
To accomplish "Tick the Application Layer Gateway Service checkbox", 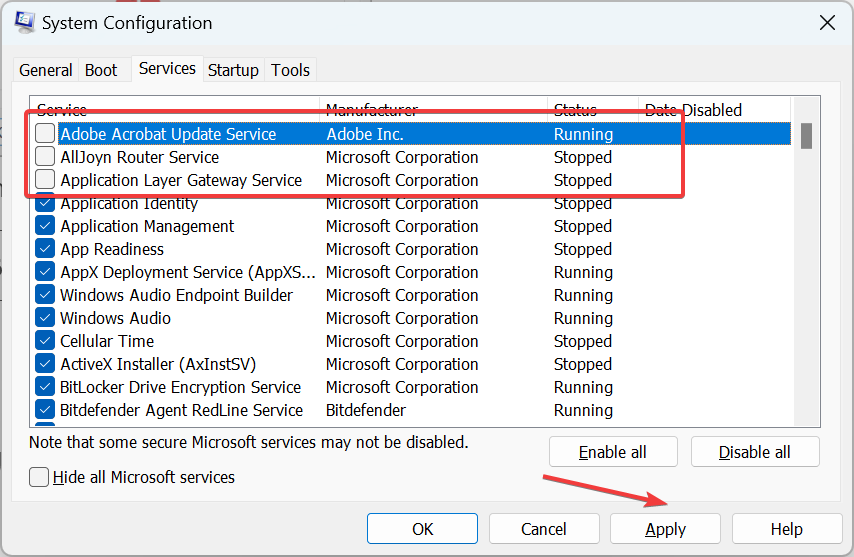I will pos(45,180).
